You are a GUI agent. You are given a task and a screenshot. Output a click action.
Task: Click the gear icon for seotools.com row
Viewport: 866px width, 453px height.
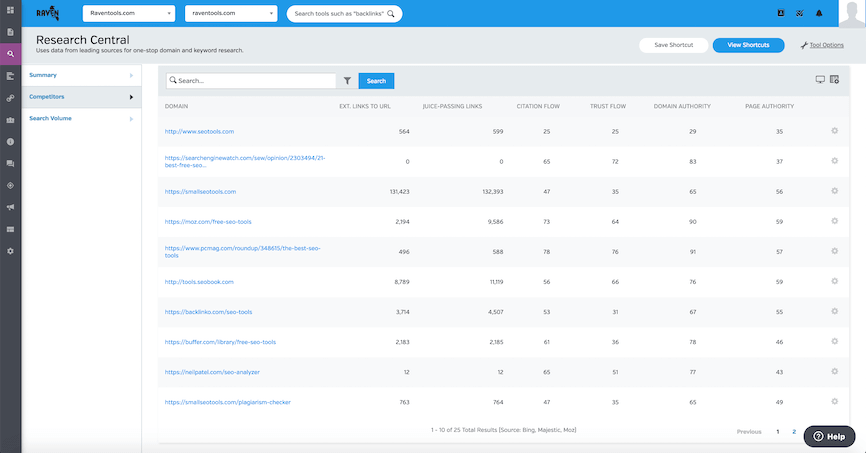tap(835, 131)
